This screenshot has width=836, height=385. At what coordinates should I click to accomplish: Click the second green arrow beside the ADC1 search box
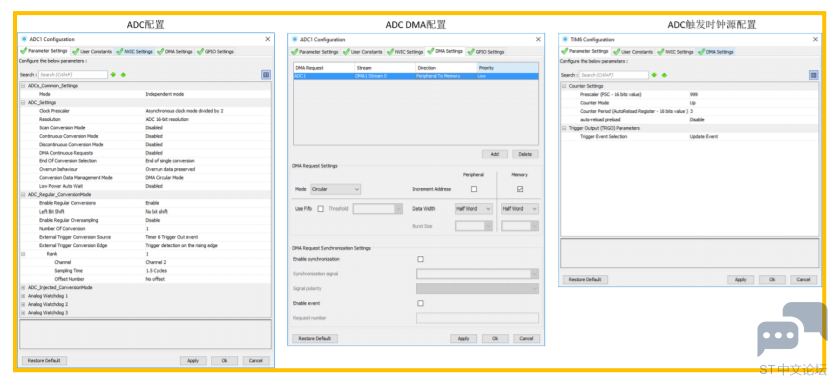click(x=123, y=75)
